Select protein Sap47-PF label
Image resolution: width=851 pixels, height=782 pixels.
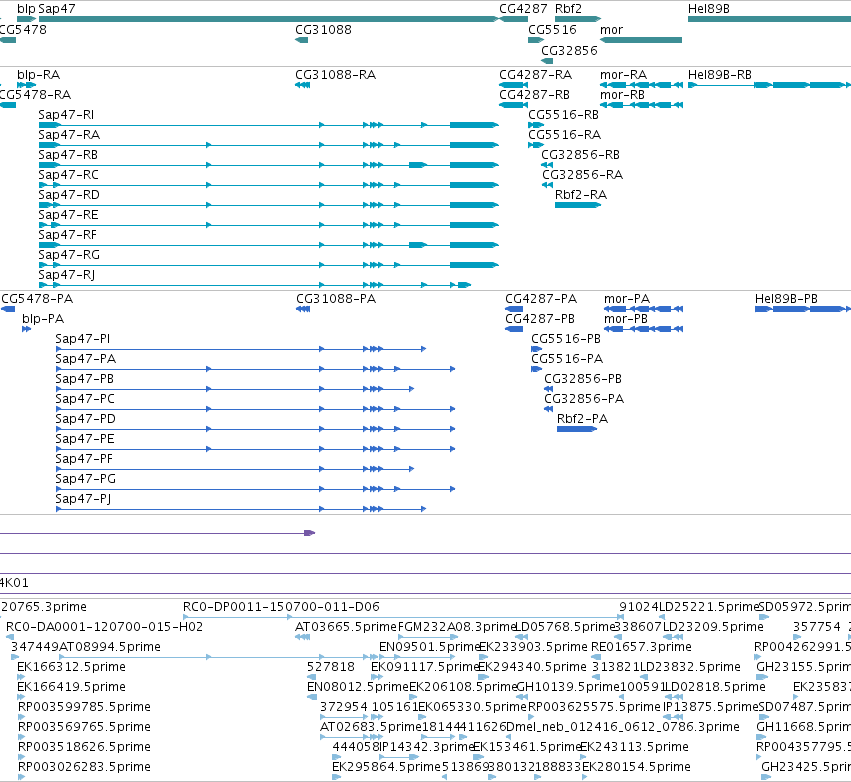(84, 459)
